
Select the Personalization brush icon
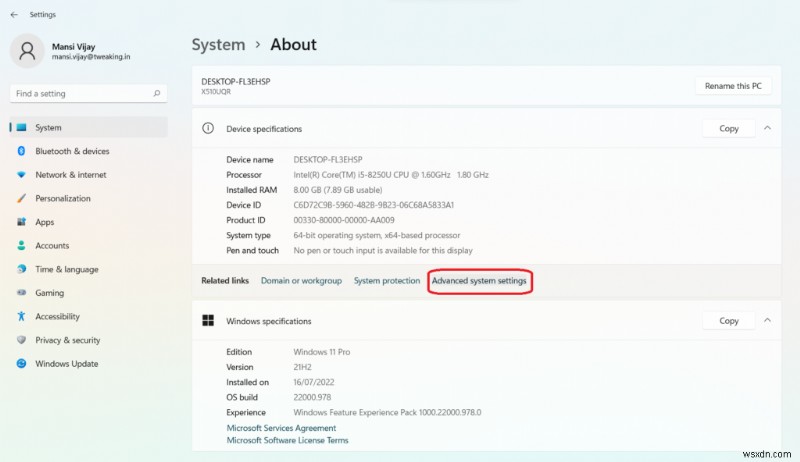tap(21, 198)
